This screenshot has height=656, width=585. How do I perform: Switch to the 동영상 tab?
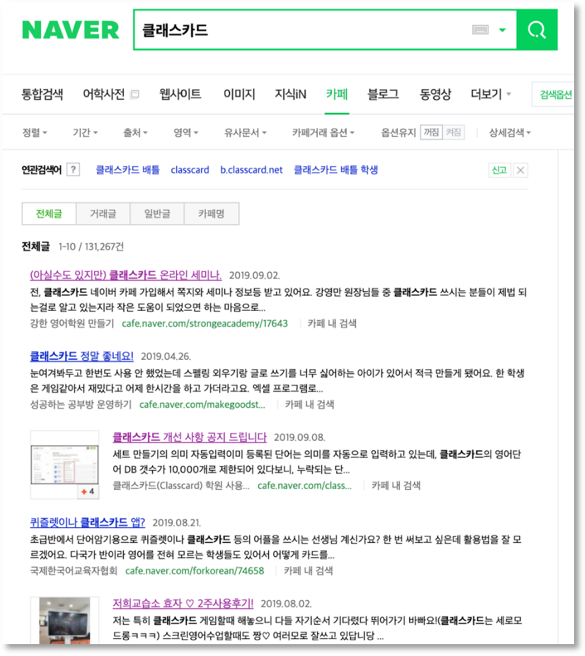(x=435, y=94)
